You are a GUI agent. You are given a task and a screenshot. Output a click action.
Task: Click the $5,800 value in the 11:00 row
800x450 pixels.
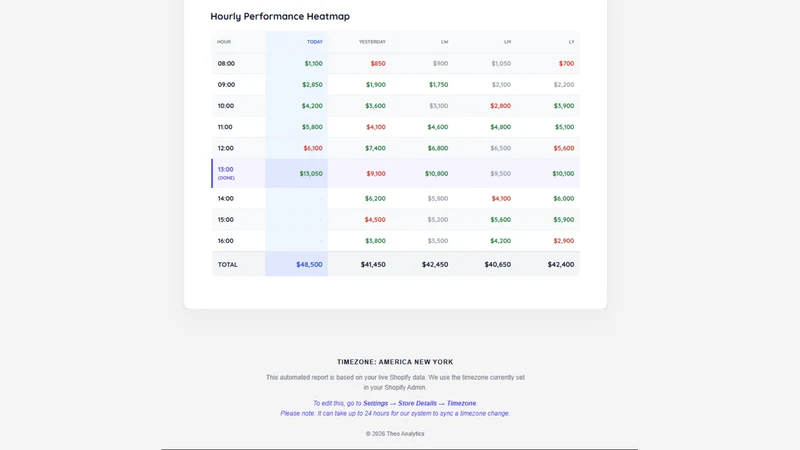(x=312, y=127)
